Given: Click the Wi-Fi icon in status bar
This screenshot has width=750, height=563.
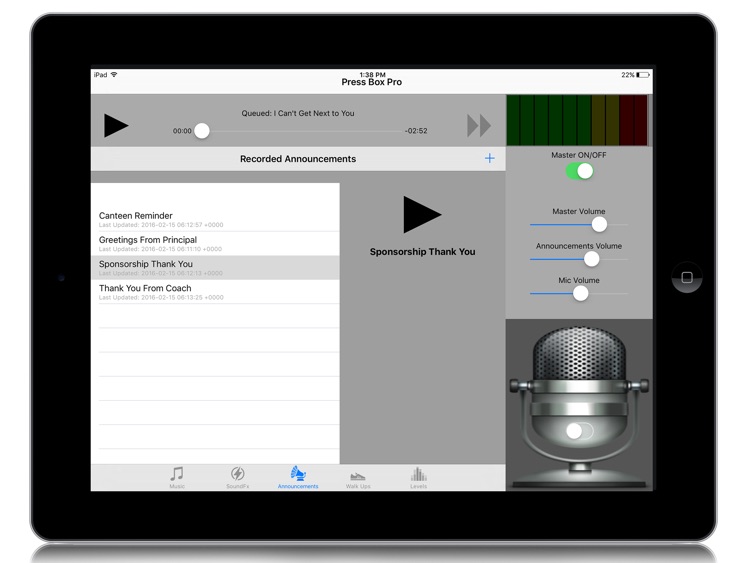Looking at the screenshot, I should pos(114,75).
